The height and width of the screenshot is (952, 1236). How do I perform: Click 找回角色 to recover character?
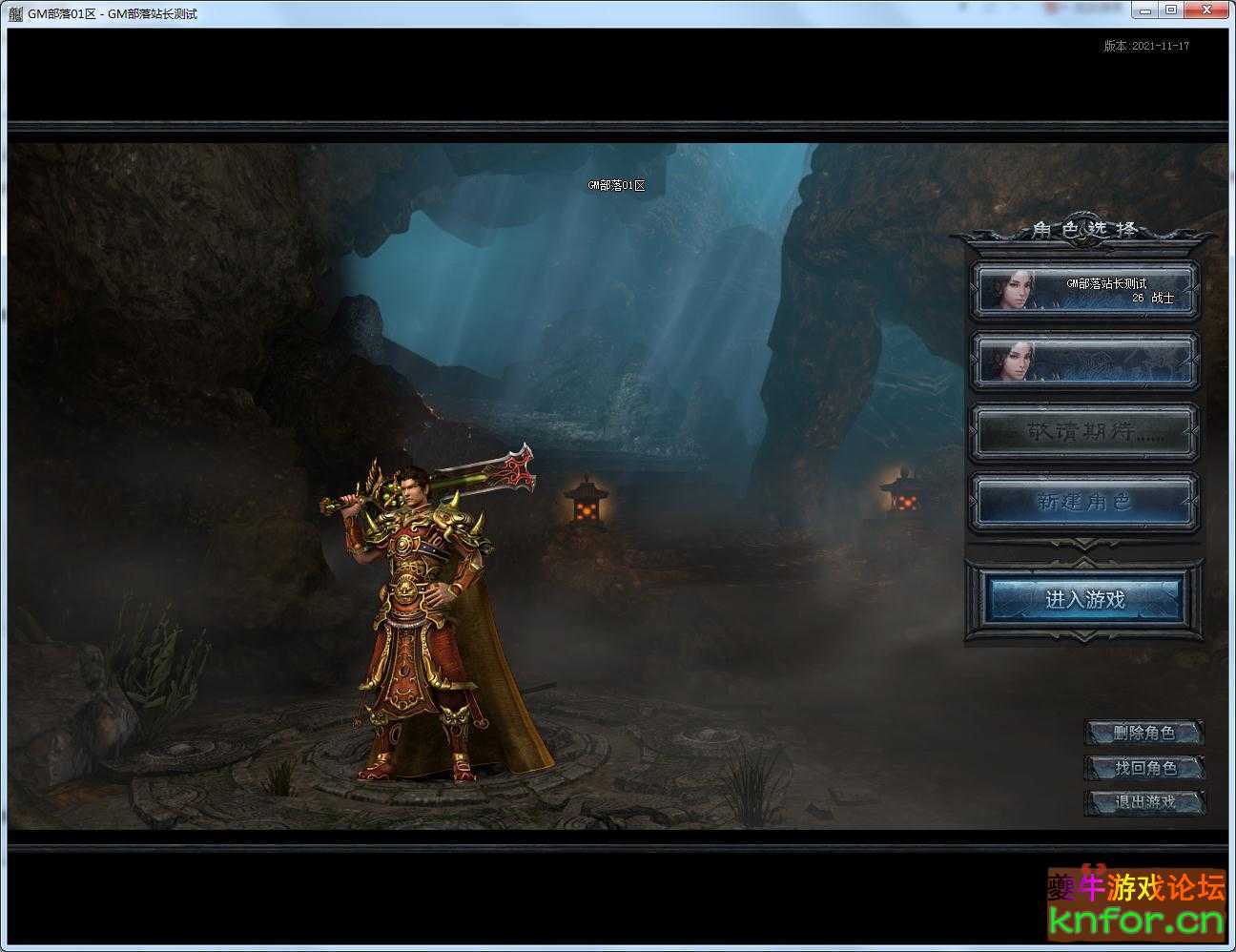[1144, 767]
